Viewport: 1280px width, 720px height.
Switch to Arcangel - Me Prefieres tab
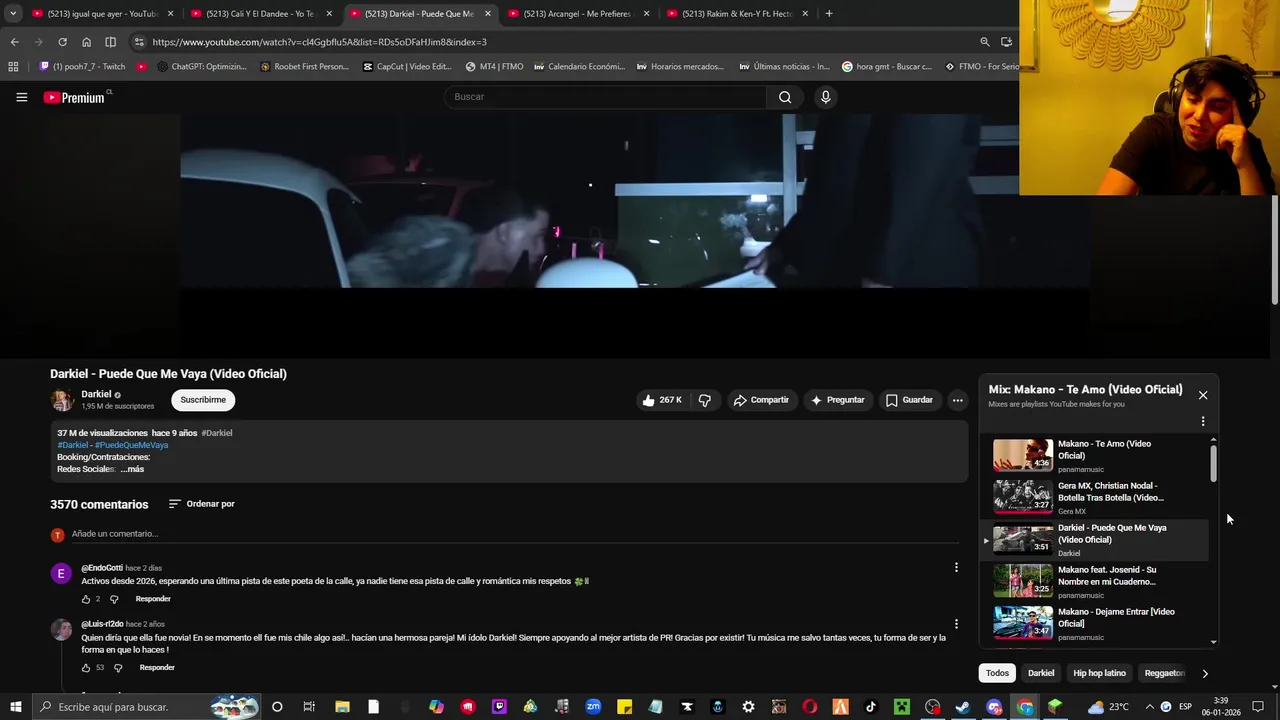[x=578, y=14]
